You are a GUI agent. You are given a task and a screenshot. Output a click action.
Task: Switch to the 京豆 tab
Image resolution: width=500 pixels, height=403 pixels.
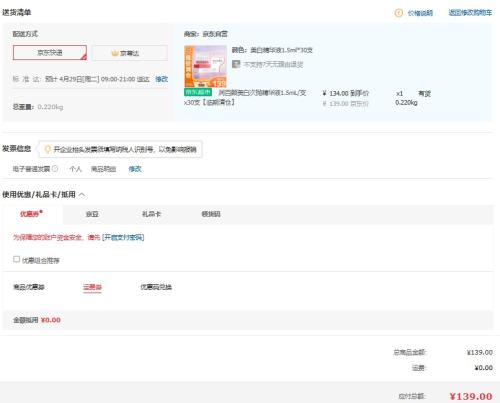[x=92, y=214]
